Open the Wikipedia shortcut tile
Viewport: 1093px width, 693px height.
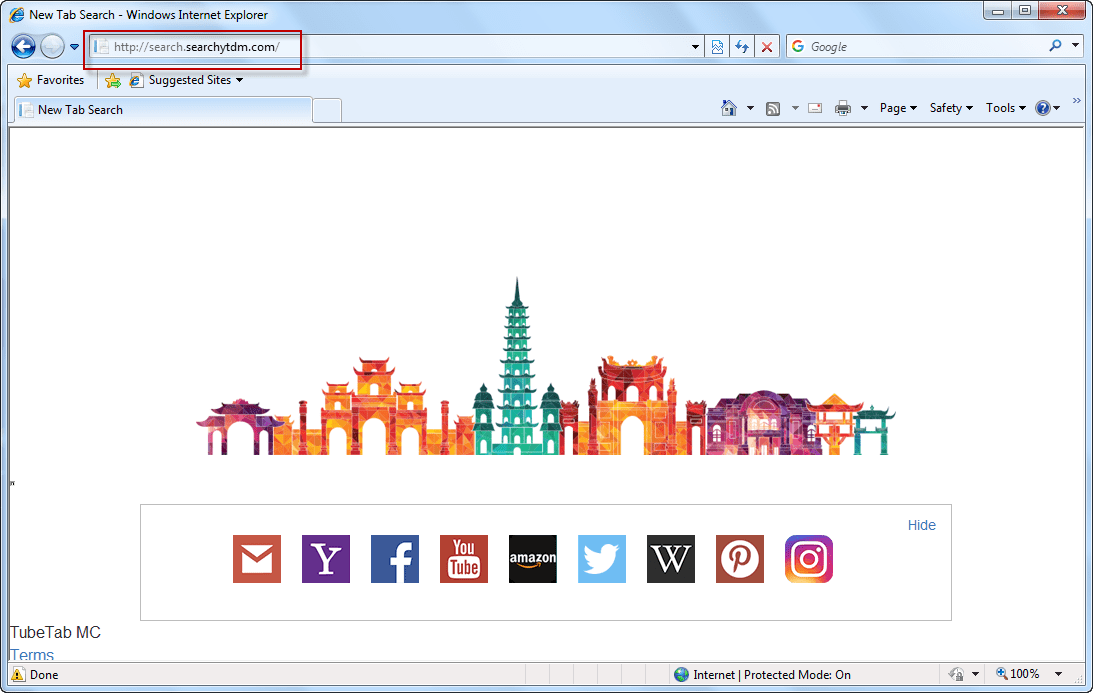(x=671, y=559)
